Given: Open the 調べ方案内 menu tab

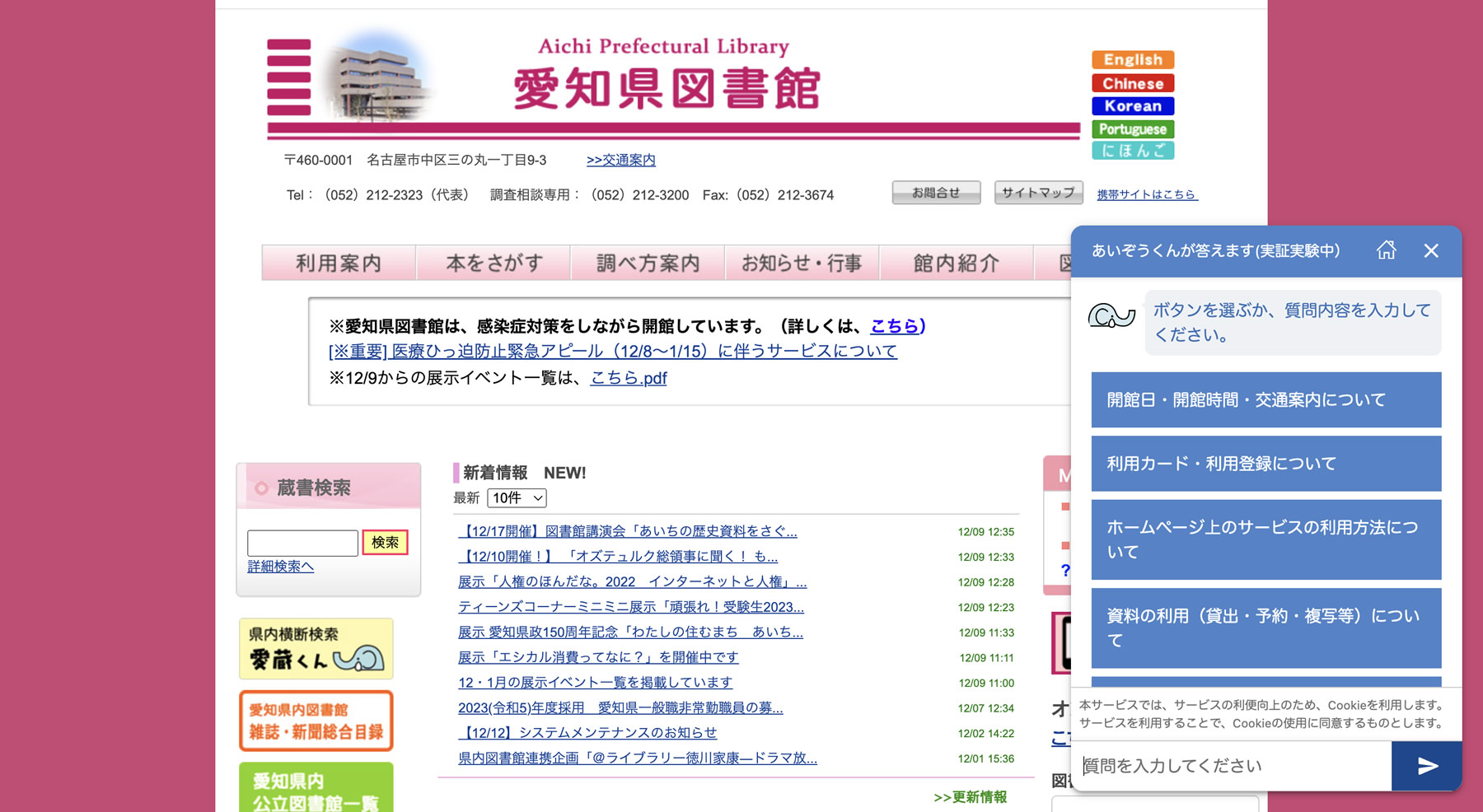Looking at the screenshot, I should [648, 264].
